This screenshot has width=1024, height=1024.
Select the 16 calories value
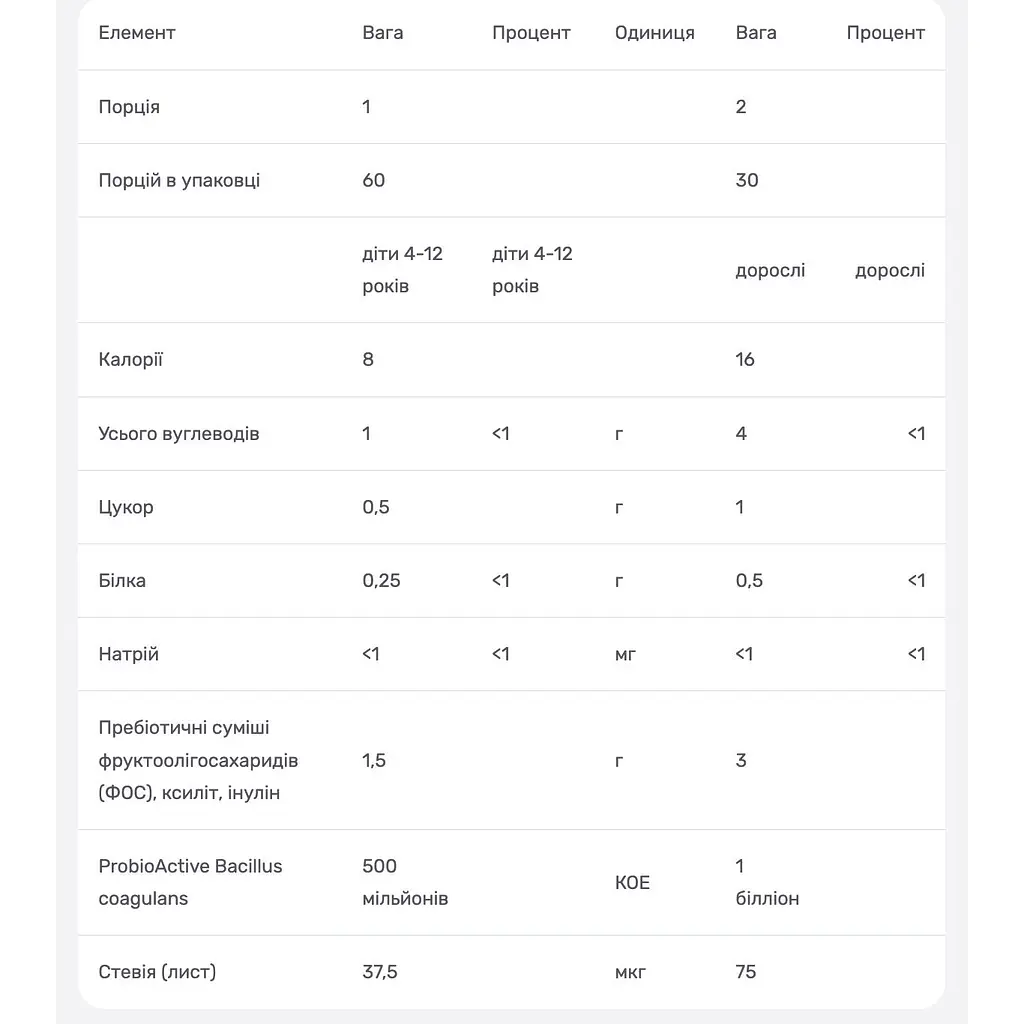pyautogui.click(x=744, y=359)
